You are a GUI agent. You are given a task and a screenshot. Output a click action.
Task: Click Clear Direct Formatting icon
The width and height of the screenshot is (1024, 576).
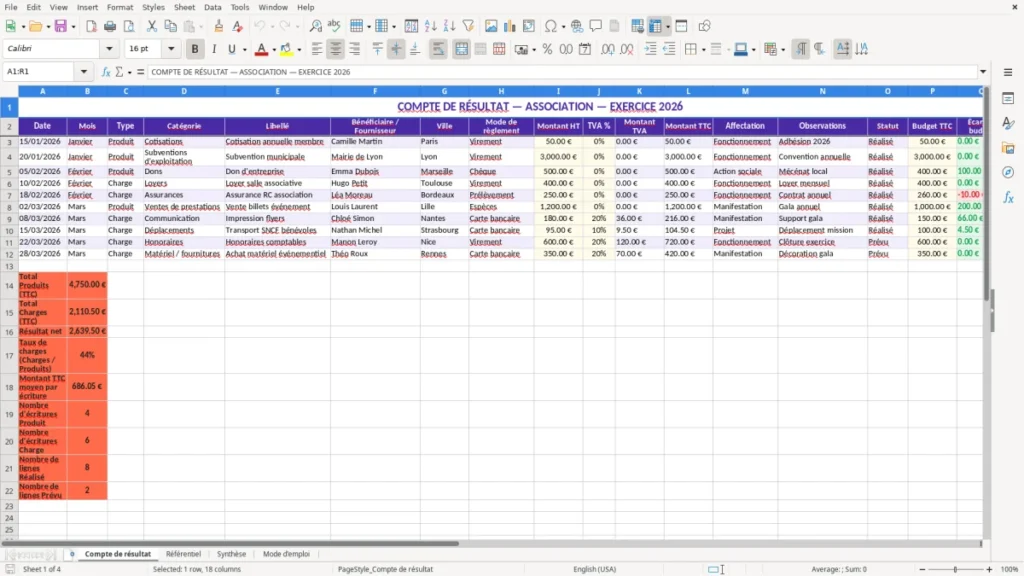coord(238,26)
